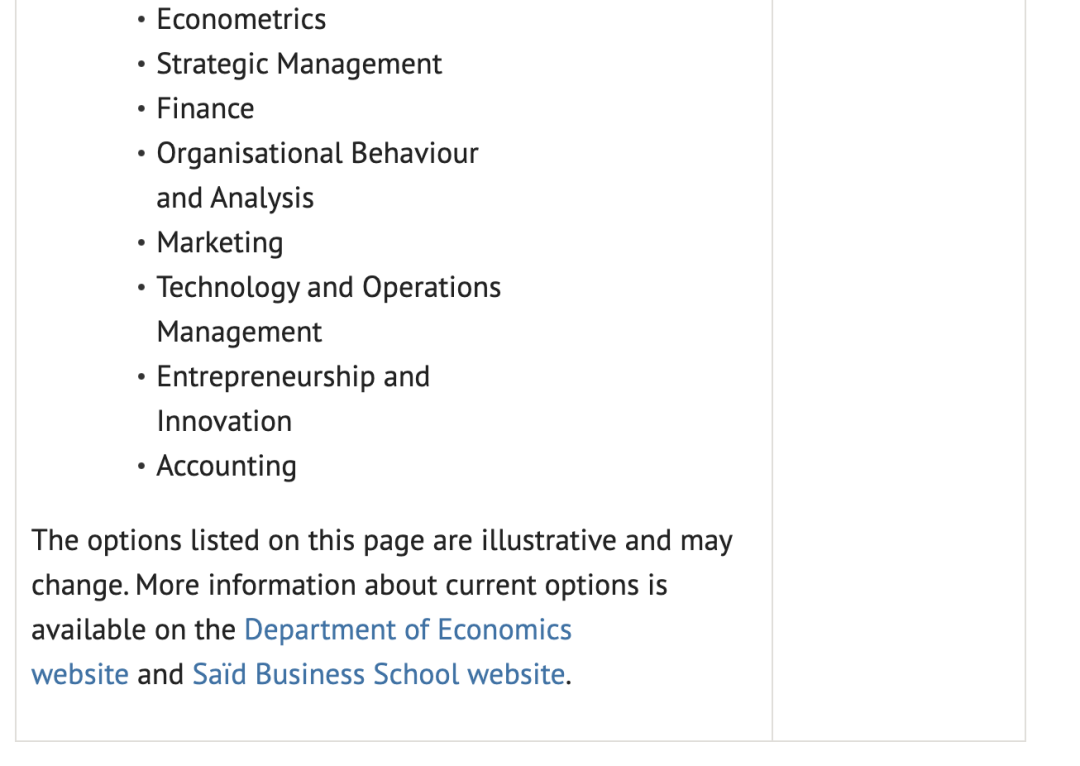Image resolution: width=1080 pixels, height=766 pixels.
Task: Click the Accounting list item
Action: (x=226, y=467)
